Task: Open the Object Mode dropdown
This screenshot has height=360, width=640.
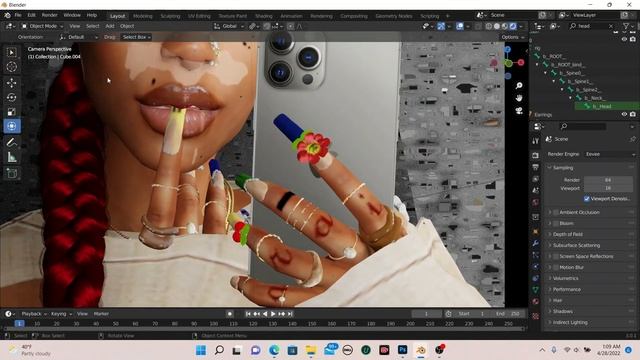Action: [x=42, y=26]
